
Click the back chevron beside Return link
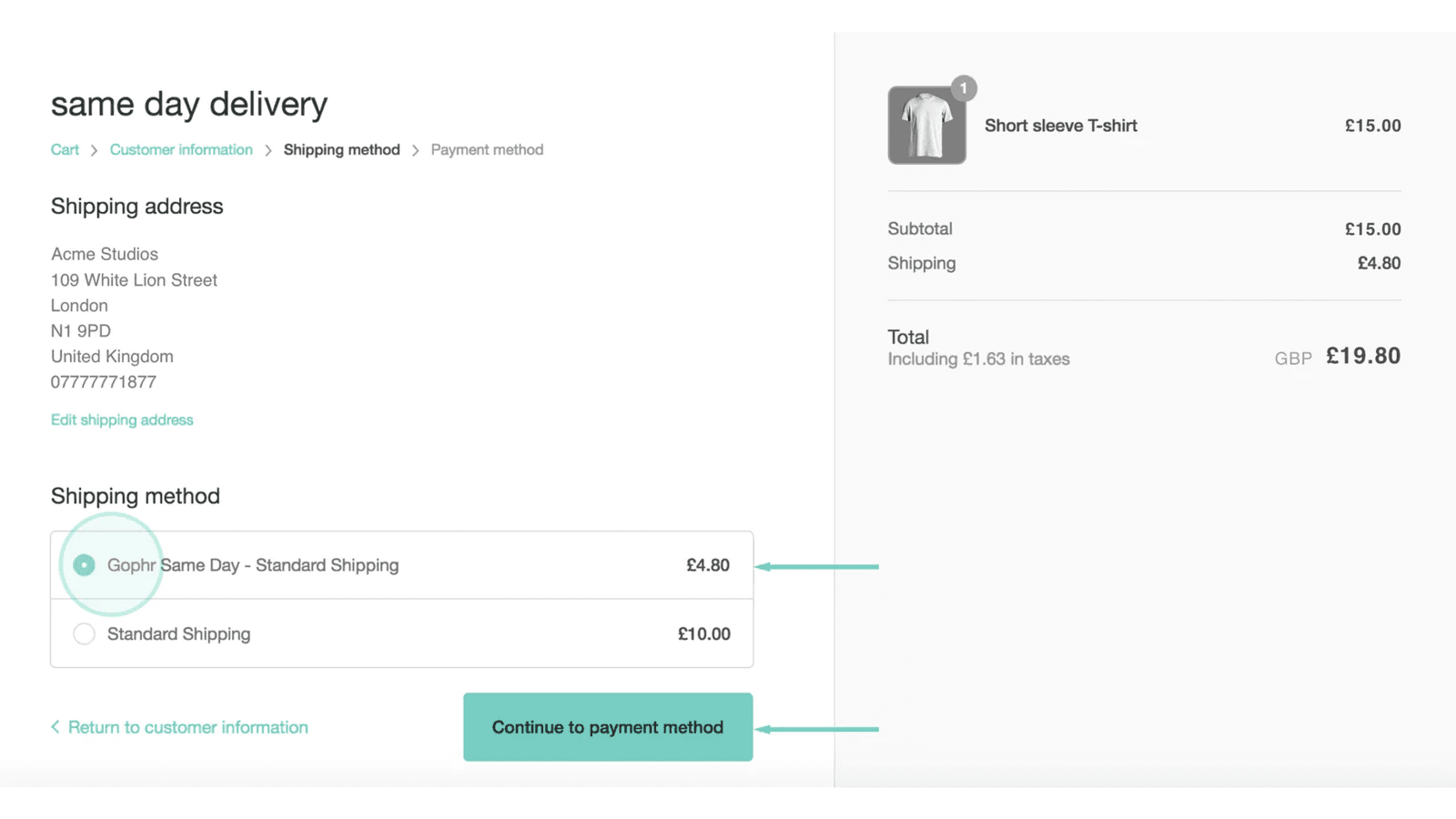[55, 726]
